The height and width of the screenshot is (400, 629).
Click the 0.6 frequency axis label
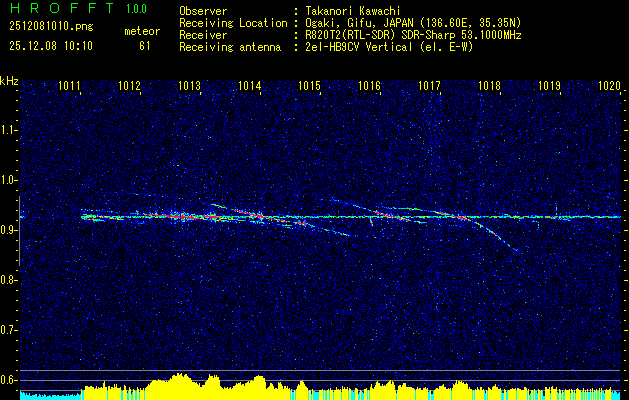click(x=8, y=380)
